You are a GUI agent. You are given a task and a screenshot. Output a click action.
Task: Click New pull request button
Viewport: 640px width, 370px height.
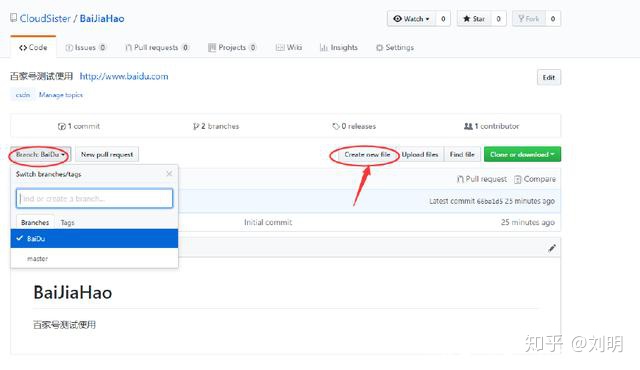coord(107,155)
